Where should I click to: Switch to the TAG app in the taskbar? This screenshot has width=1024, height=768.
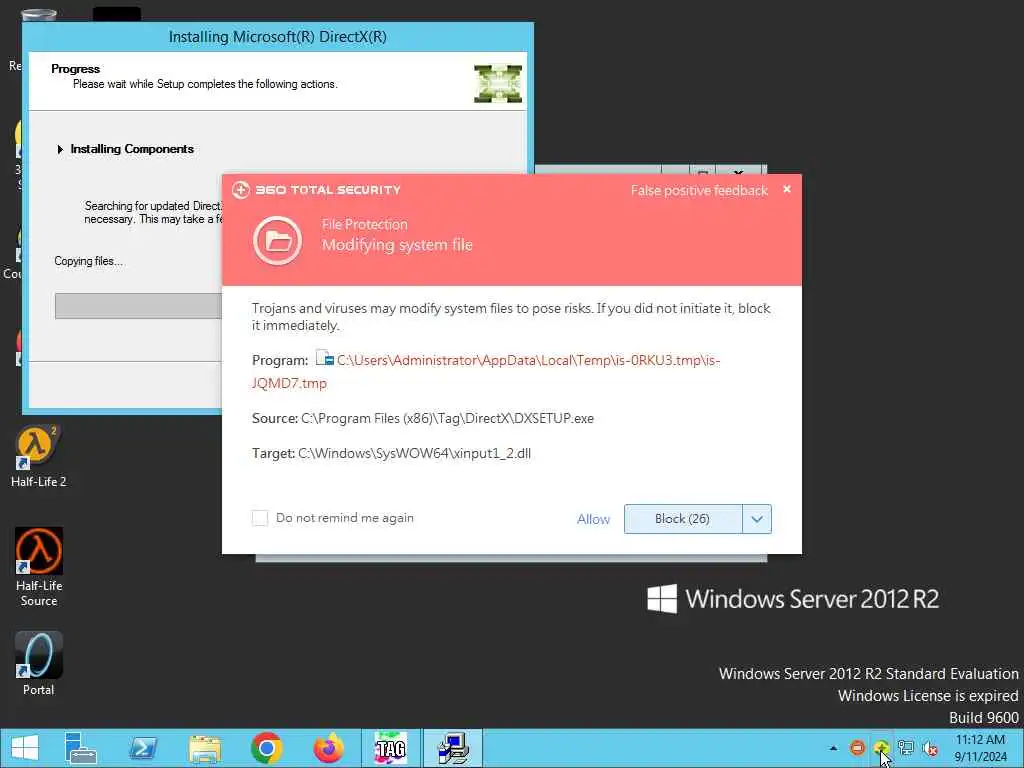point(391,748)
